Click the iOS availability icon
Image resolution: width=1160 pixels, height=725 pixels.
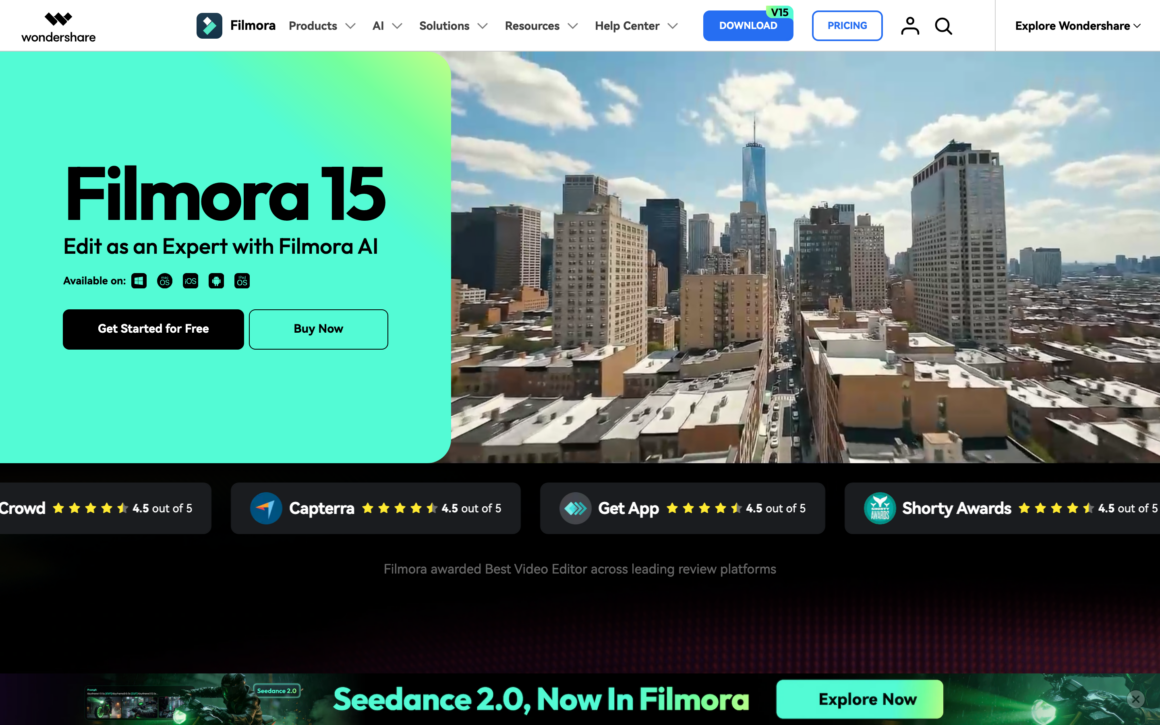pos(190,281)
